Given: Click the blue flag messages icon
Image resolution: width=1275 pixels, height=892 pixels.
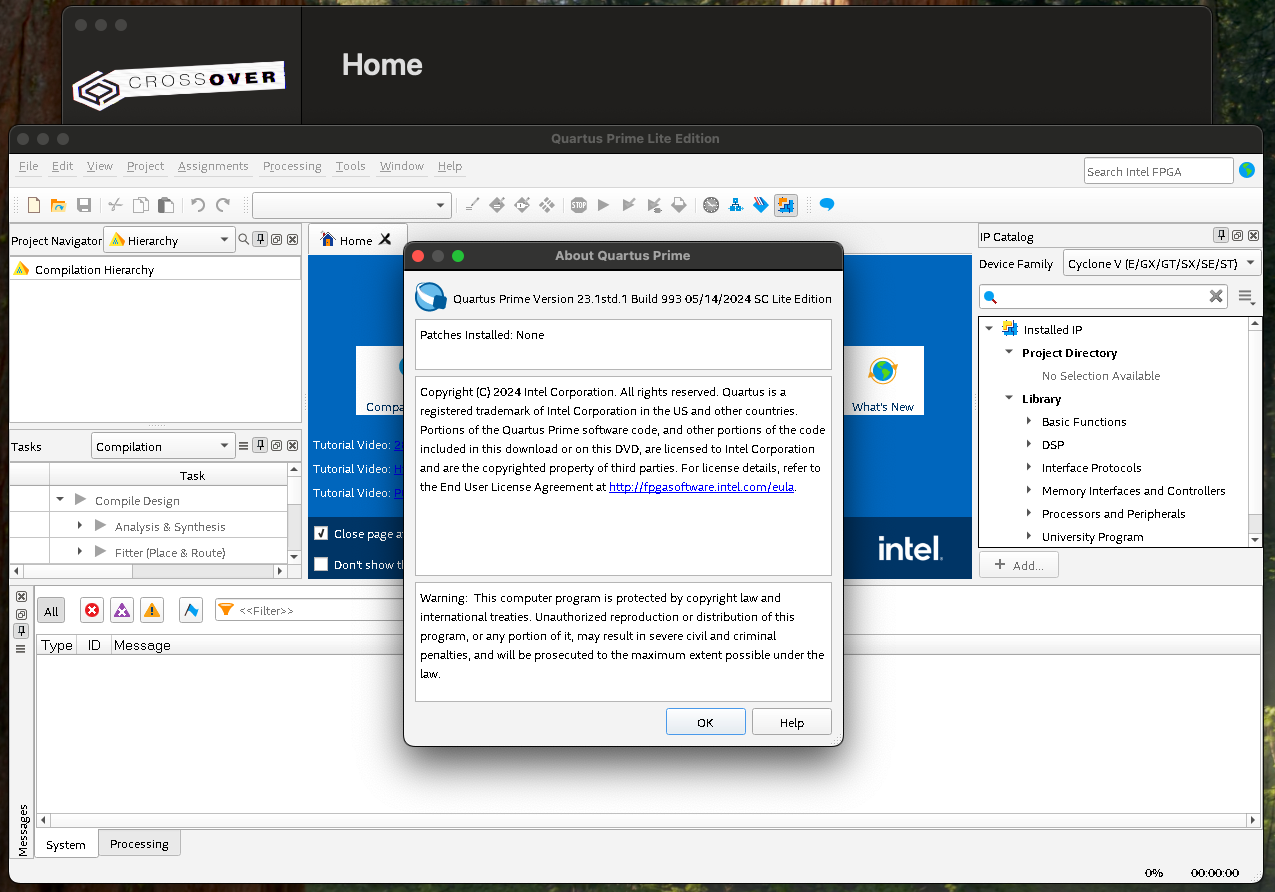Looking at the screenshot, I should (x=191, y=610).
